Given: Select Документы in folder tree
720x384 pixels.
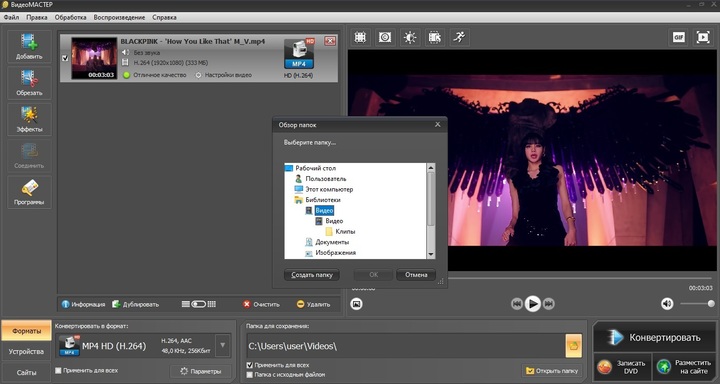Looking at the screenshot, I should tap(332, 242).
